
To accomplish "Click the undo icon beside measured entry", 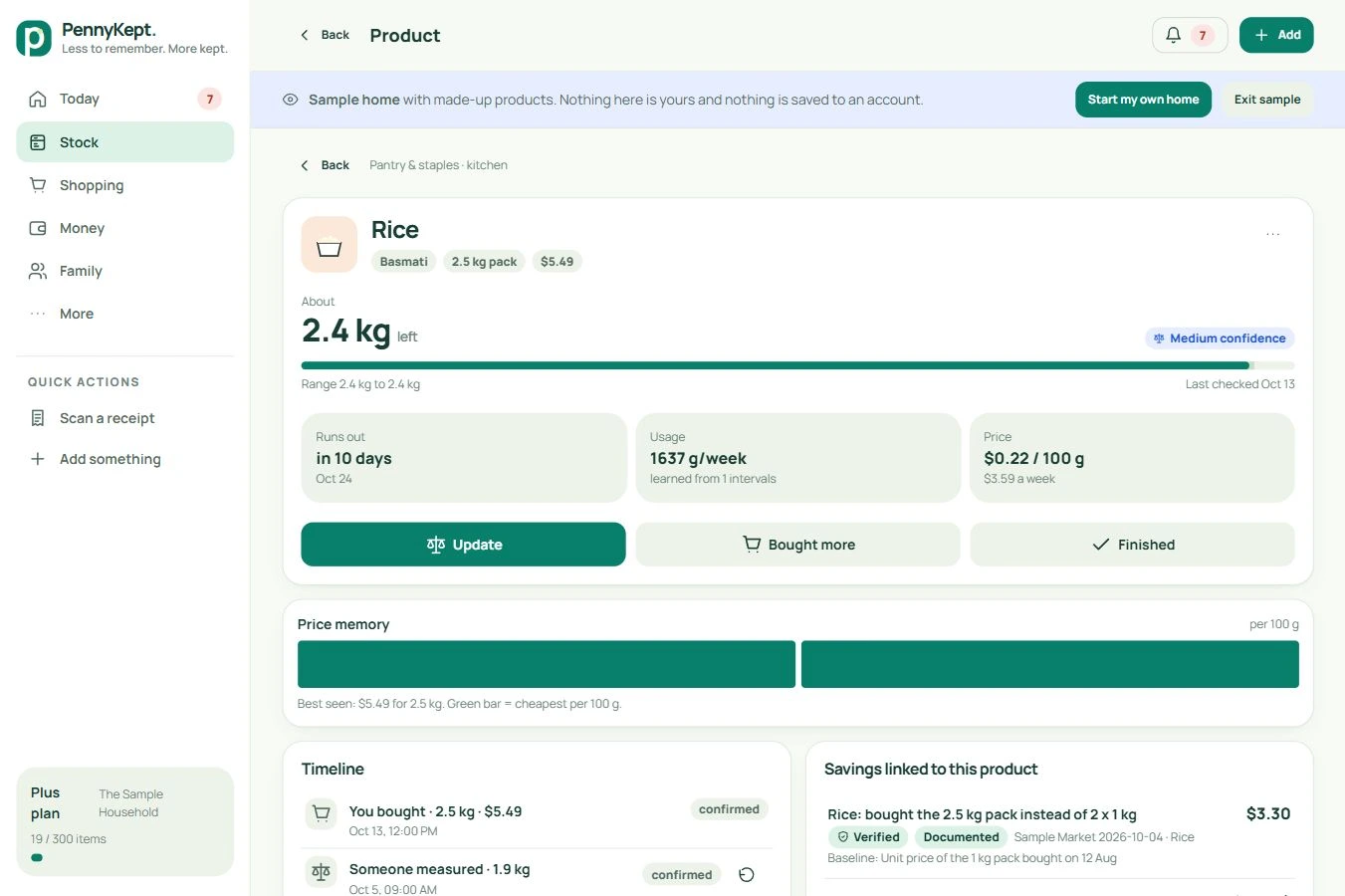I will click(x=747, y=875).
